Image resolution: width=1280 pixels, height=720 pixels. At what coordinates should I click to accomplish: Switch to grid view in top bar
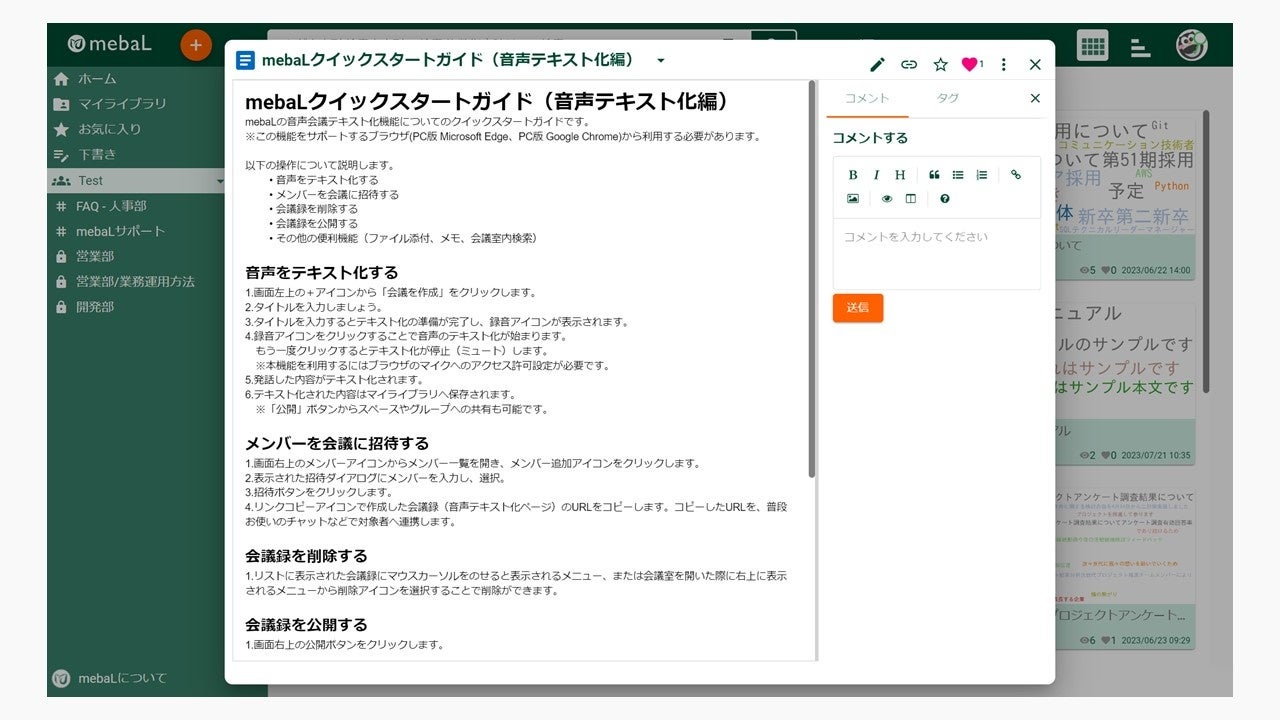coord(1092,46)
